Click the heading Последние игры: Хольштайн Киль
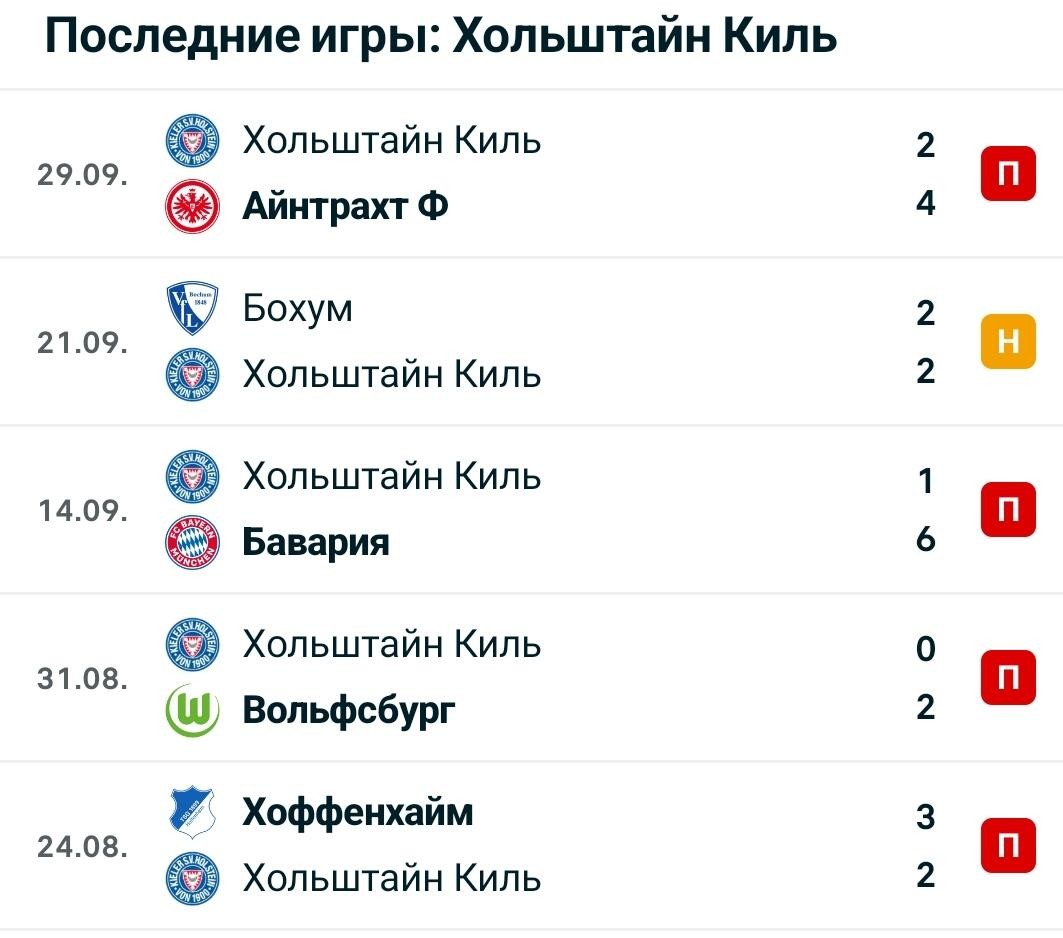The image size is (1063, 938). tap(441, 35)
